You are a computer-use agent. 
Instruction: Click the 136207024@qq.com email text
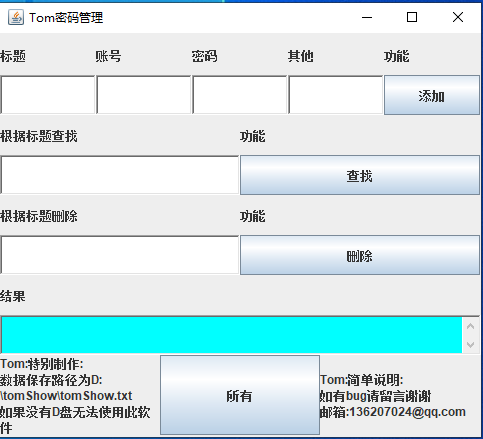[x=407, y=412]
